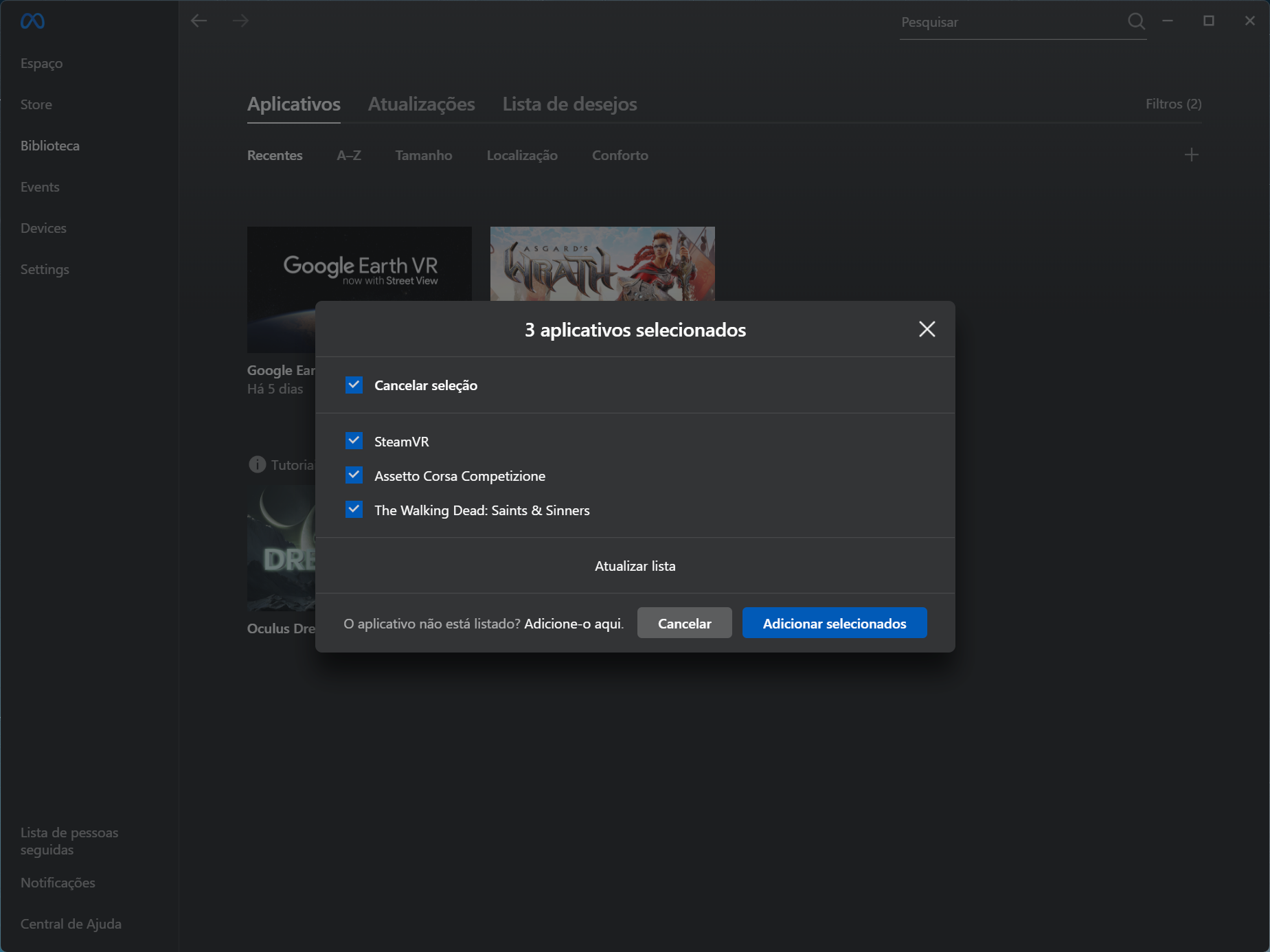Sort apps by A–Z
The width and height of the screenshot is (1270, 952).
click(x=349, y=155)
